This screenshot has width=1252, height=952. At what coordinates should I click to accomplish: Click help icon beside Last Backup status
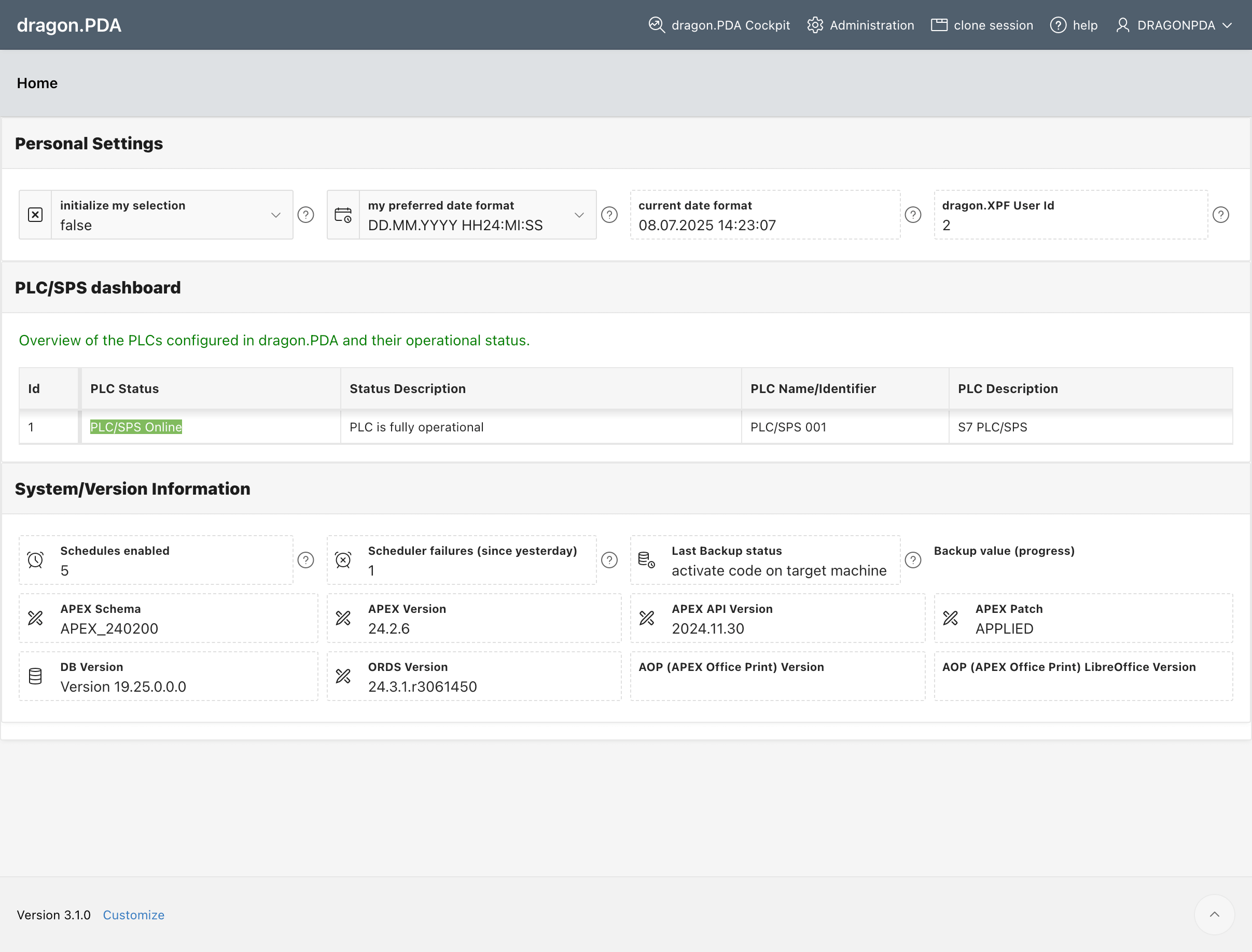(912, 560)
